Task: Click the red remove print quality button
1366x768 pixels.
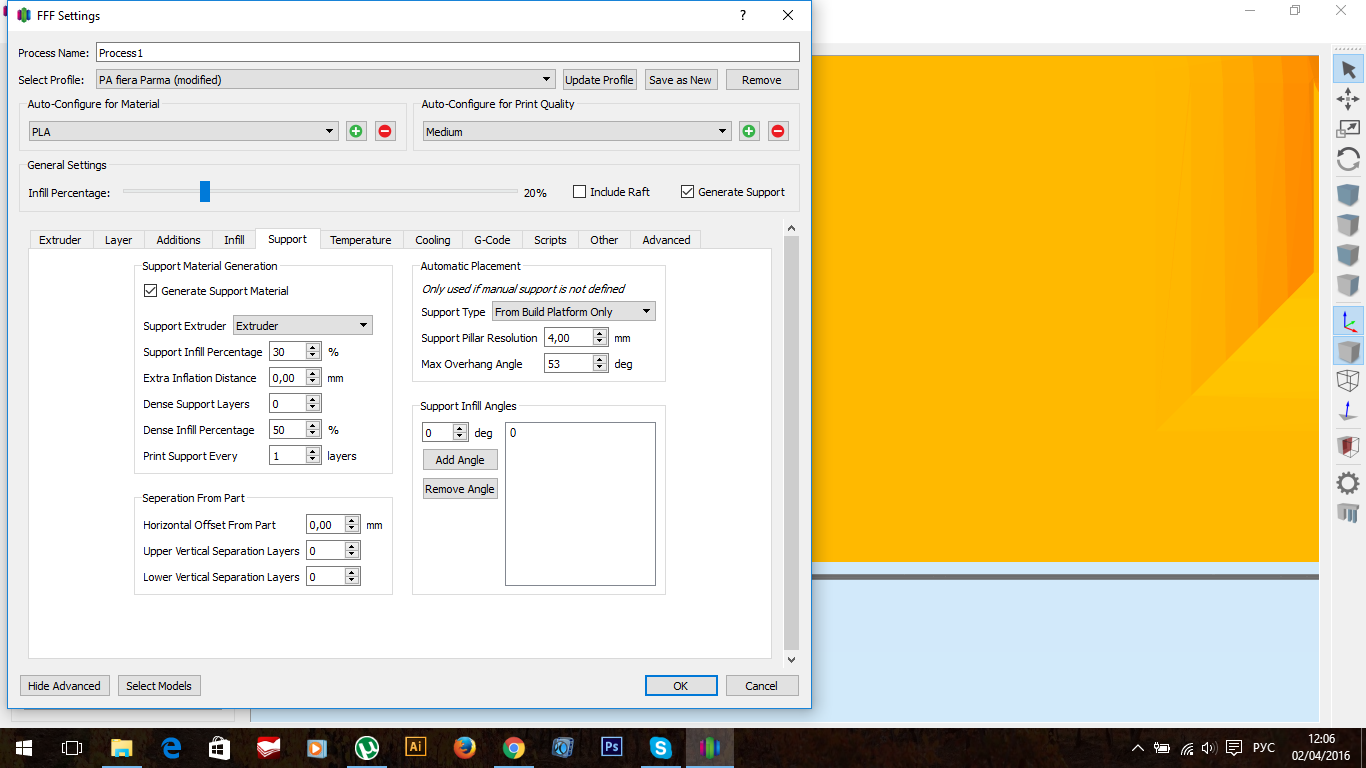Action: (x=778, y=131)
